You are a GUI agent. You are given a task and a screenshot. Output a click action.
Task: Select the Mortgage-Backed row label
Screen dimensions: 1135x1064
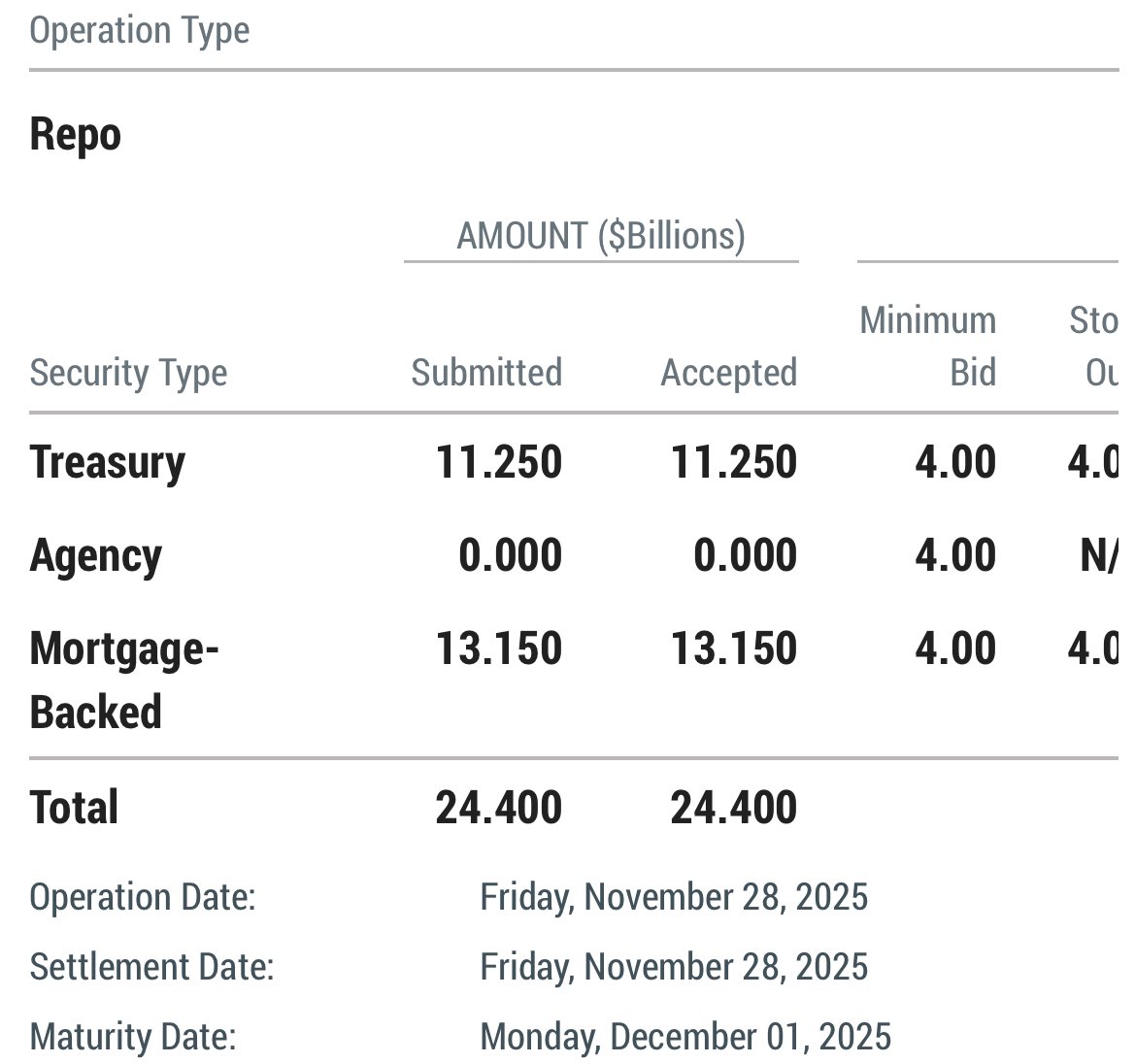pyautogui.click(x=123, y=680)
